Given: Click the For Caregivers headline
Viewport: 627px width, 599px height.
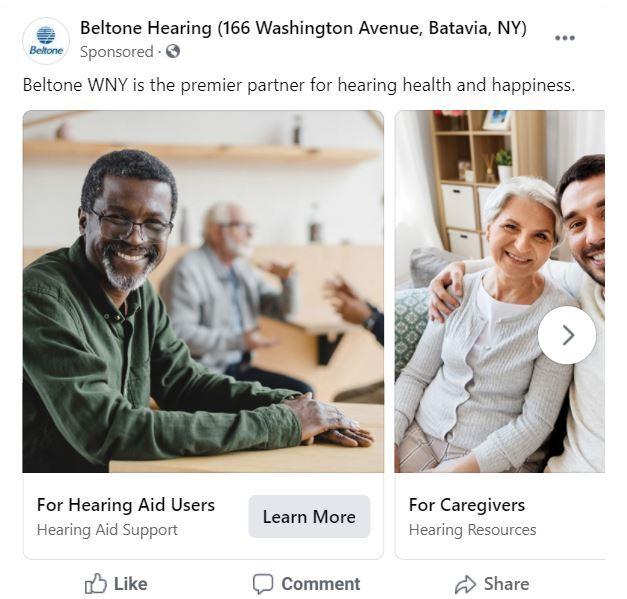Looking at the screenshot, I should (x=467, y=505).
